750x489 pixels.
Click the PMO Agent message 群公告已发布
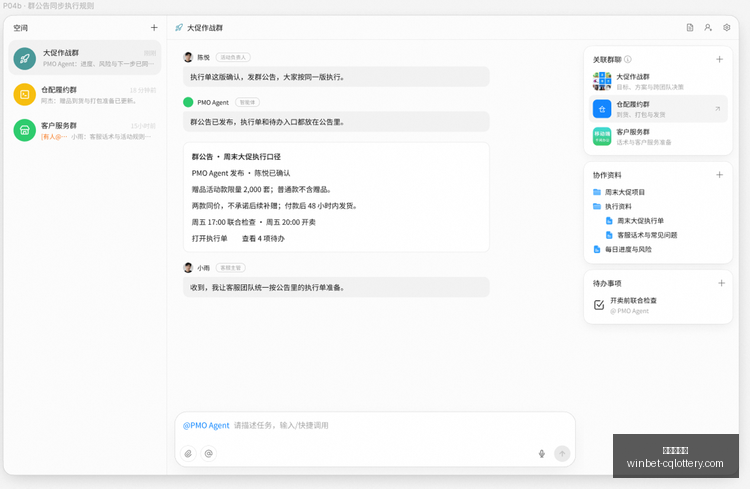336,122
